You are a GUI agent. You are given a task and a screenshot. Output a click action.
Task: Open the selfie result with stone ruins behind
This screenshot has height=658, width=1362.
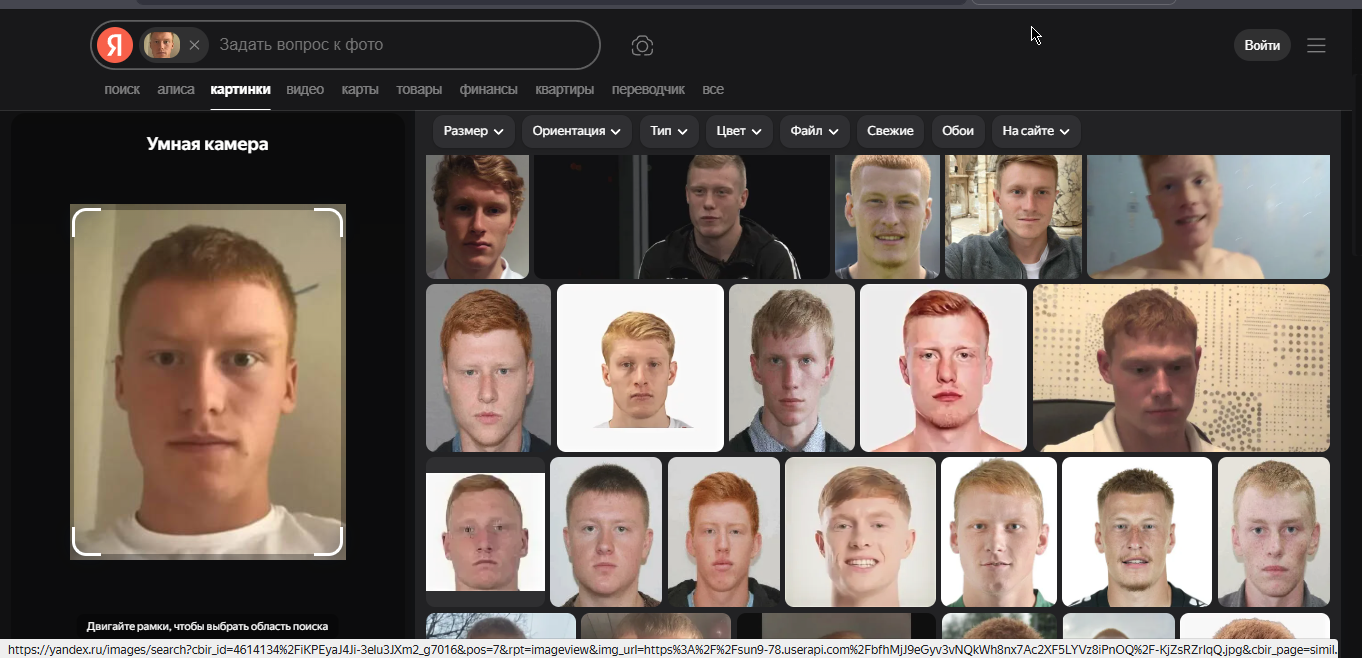click(x=1013, y=216)
